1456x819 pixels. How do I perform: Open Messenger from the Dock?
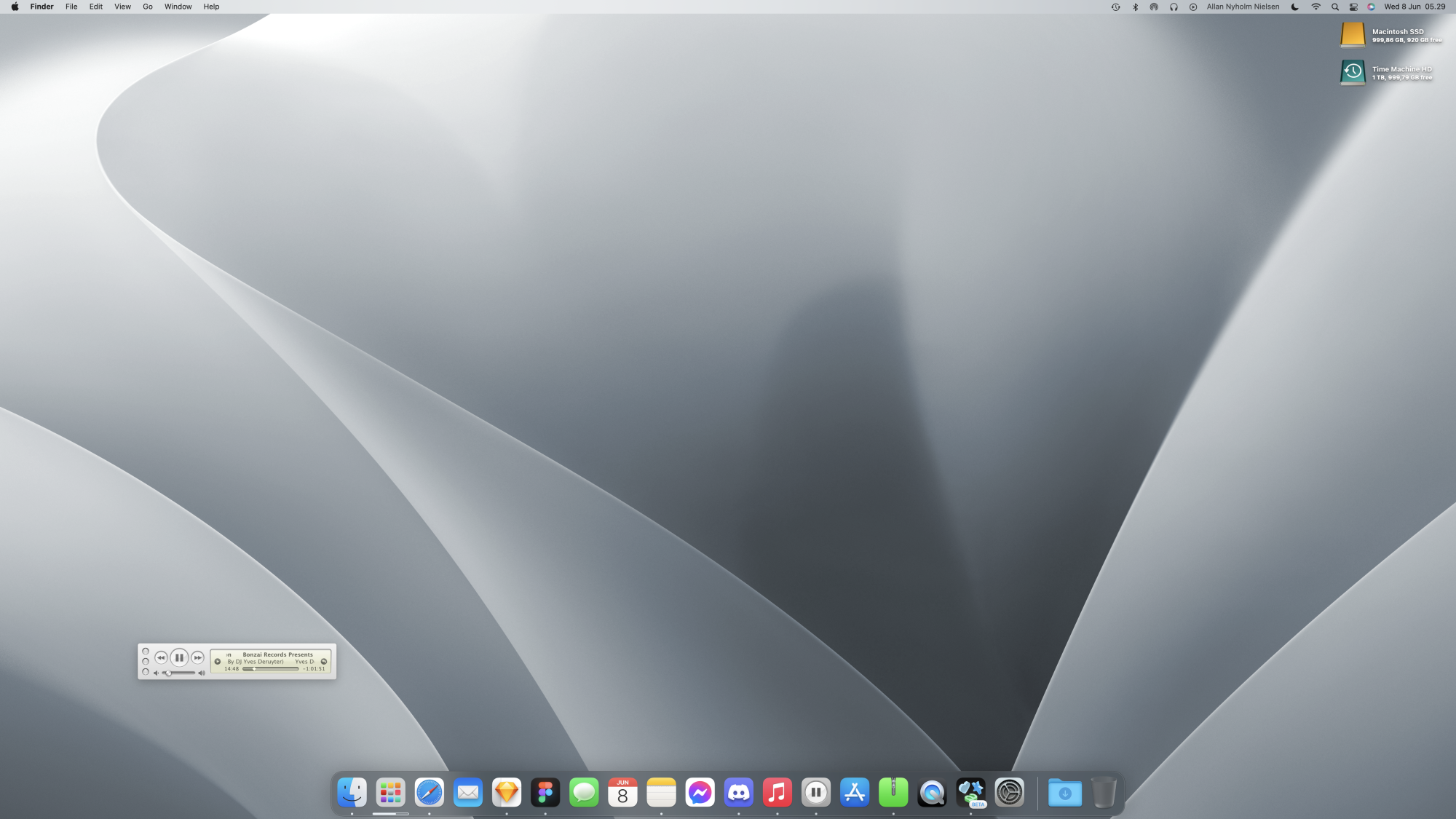[x=700, y=792]
